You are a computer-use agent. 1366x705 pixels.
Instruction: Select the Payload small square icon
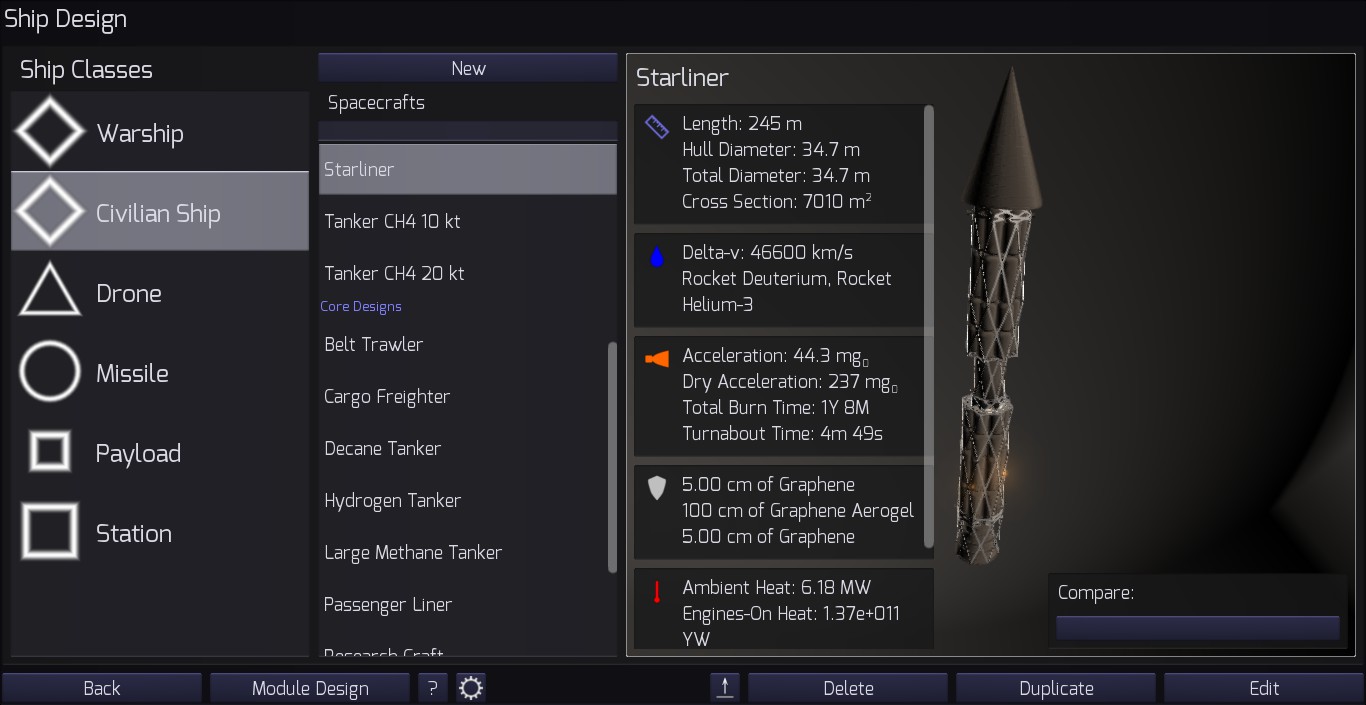(50, 452)
